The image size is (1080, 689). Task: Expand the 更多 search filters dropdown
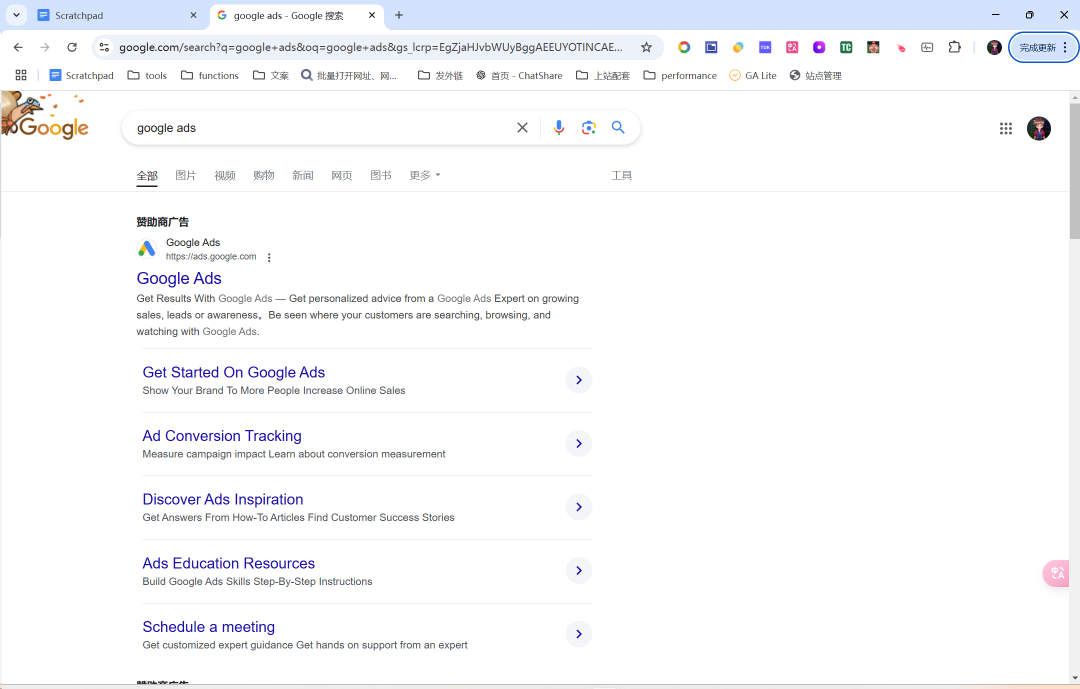(x=424, y=176)
